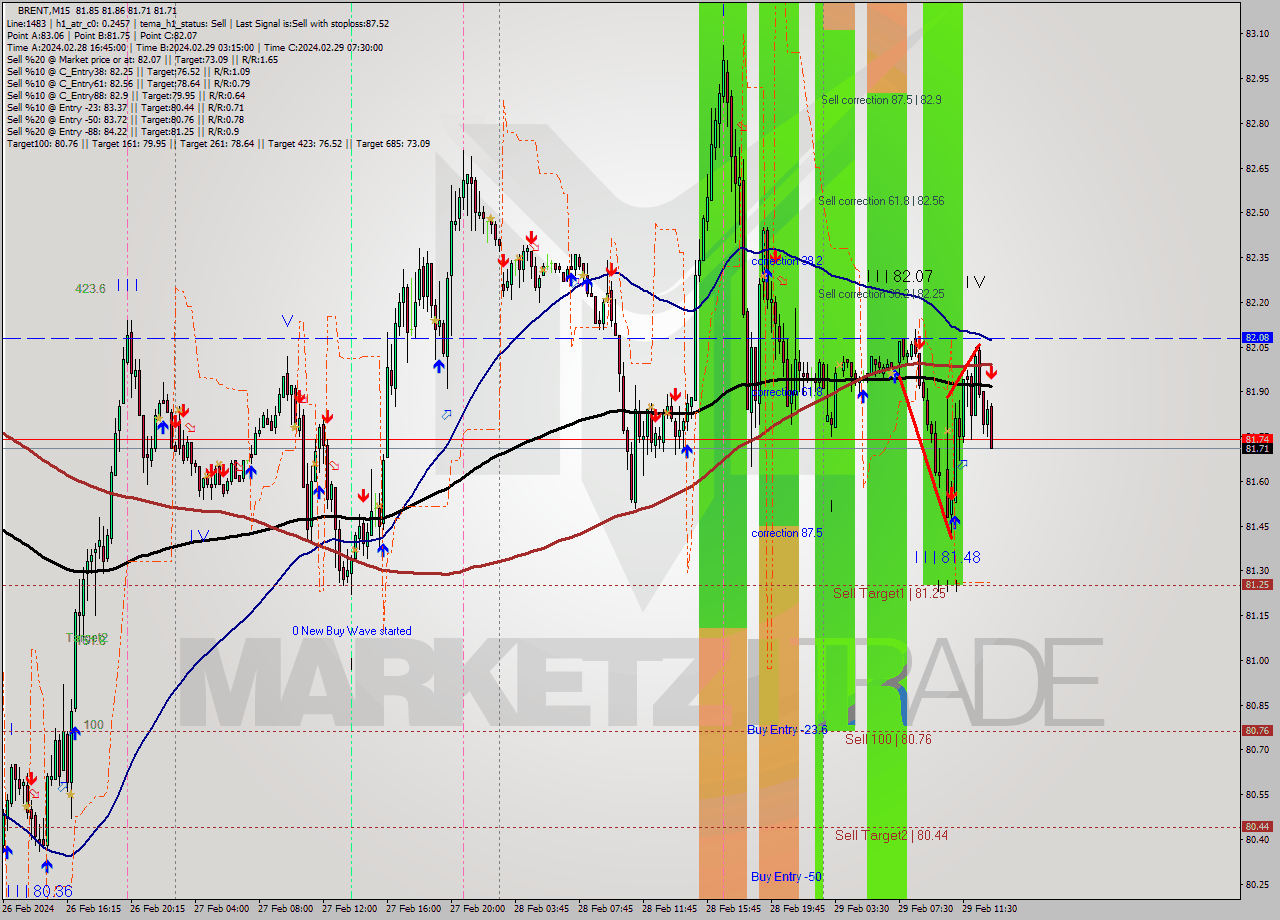Click the blue 82.08 price tag on axis
This screenshot has height=920, width=1280.
point(1257,338)
